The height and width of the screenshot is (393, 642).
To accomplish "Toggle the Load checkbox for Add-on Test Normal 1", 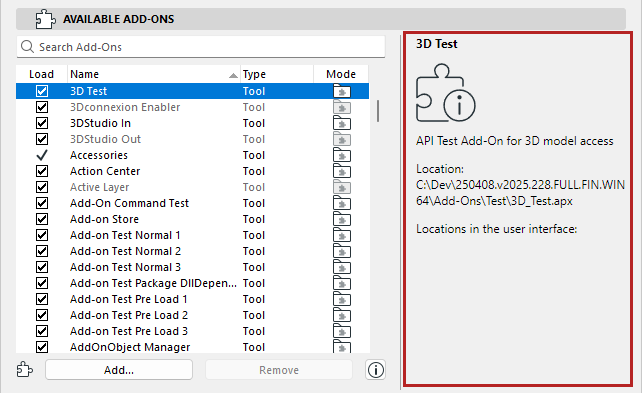I will [x=42, y=235].
